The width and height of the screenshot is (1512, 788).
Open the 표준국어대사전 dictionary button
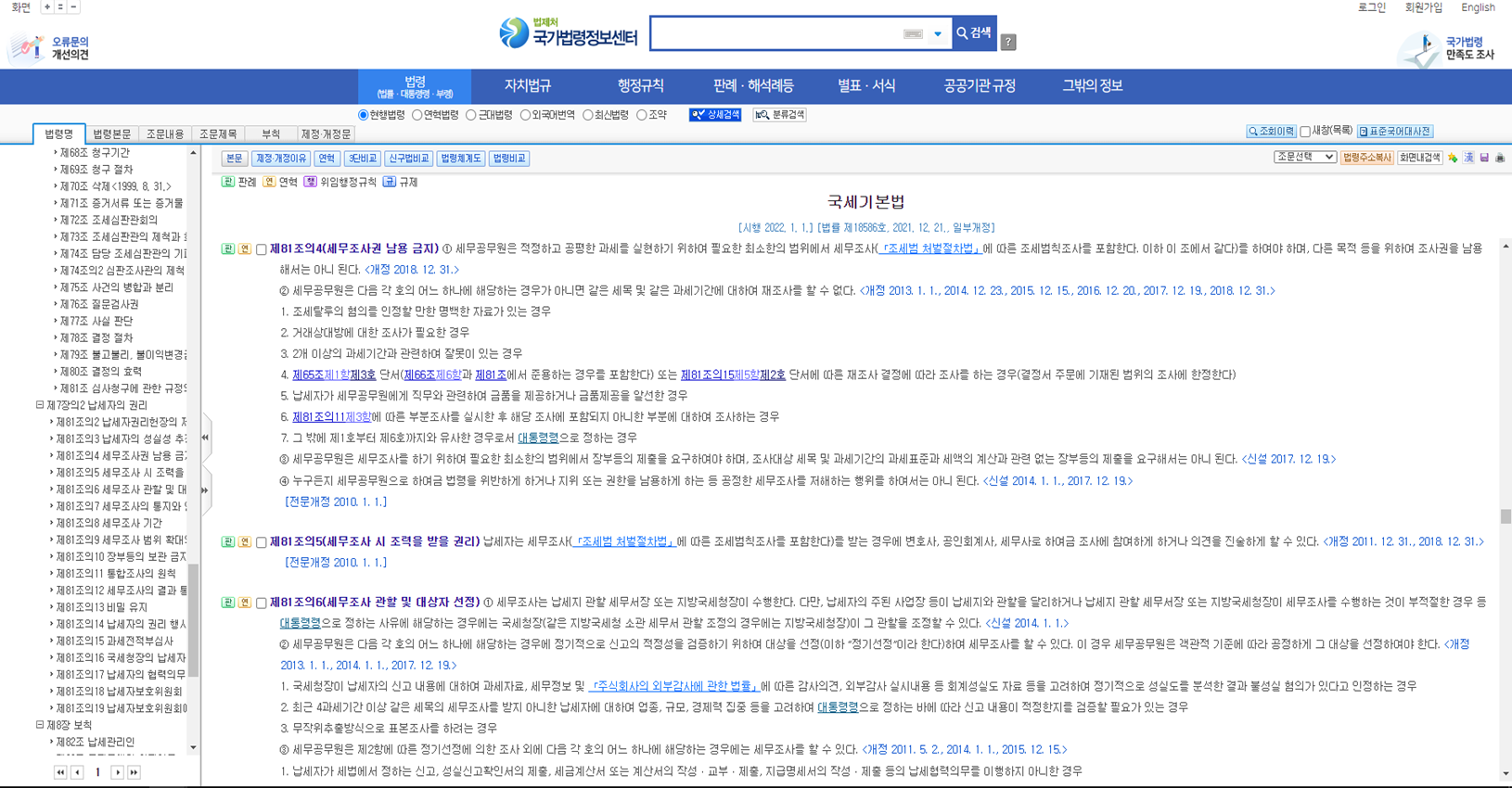point(1395,132)
